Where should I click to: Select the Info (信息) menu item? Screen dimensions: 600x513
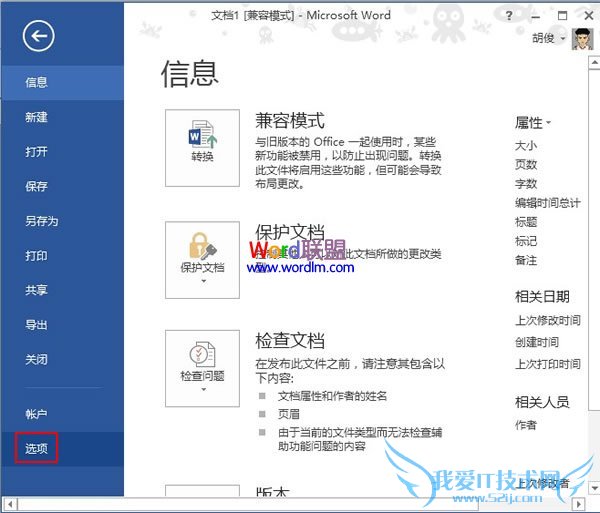62,82
